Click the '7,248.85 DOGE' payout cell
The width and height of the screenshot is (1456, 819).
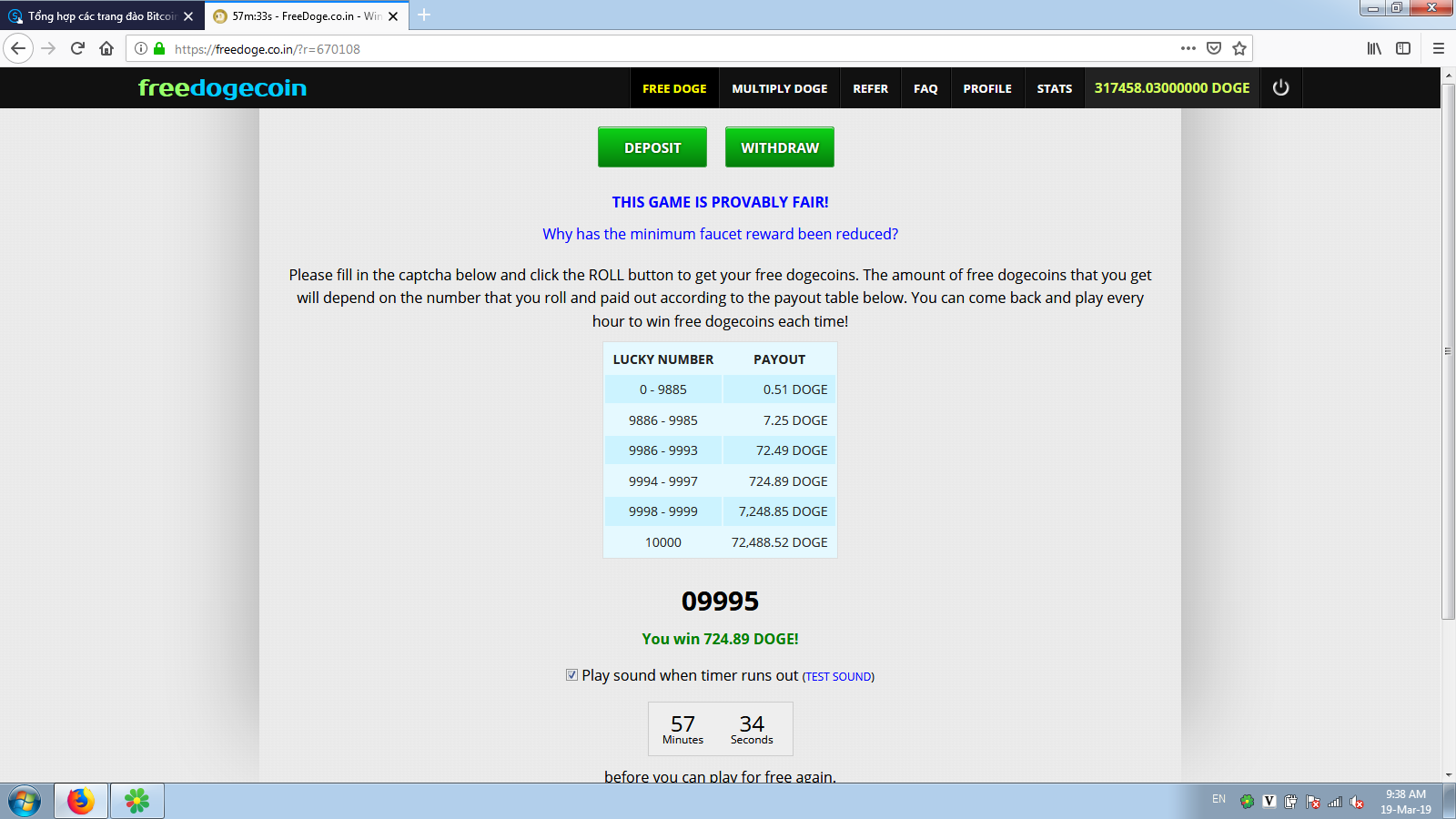tap(779, 511)
